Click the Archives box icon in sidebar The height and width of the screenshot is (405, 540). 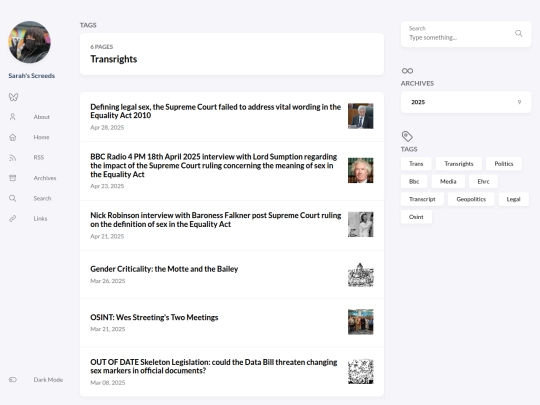click(13, 178)
